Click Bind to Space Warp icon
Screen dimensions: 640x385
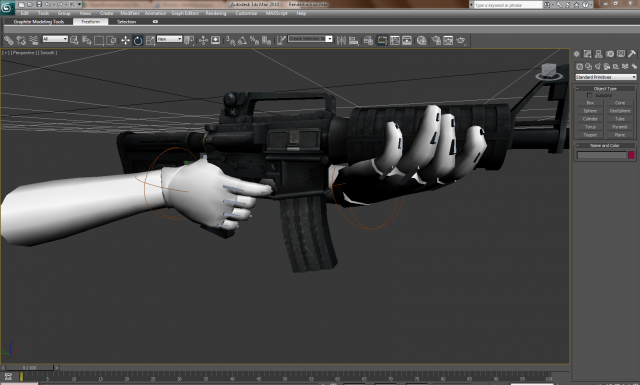33,40
